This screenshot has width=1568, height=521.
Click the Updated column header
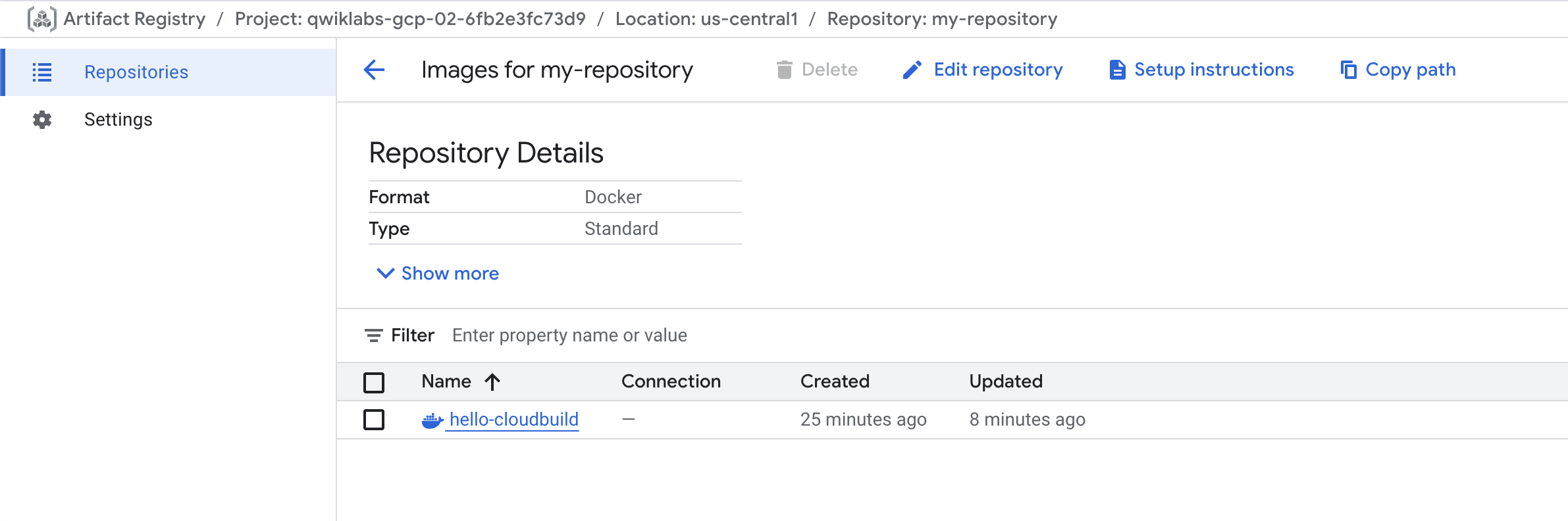(1006, 382)
